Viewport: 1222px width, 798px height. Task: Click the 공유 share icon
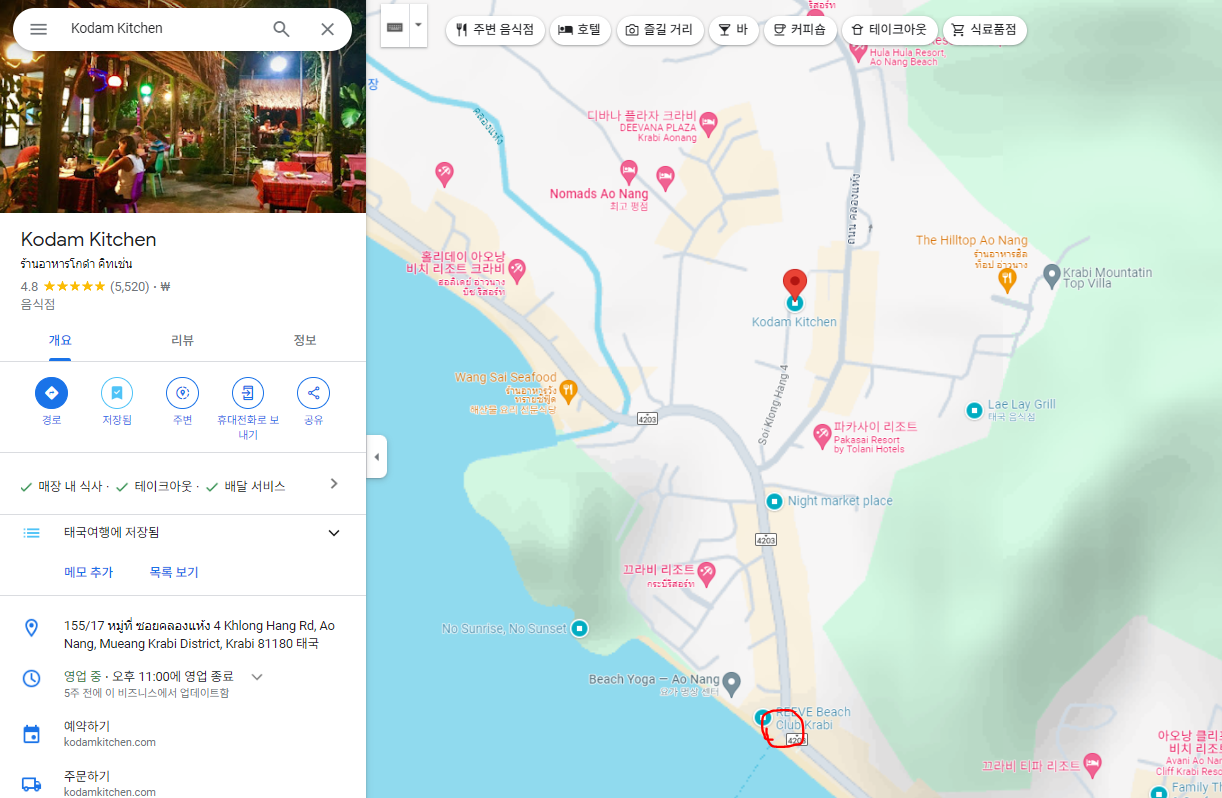314,393
